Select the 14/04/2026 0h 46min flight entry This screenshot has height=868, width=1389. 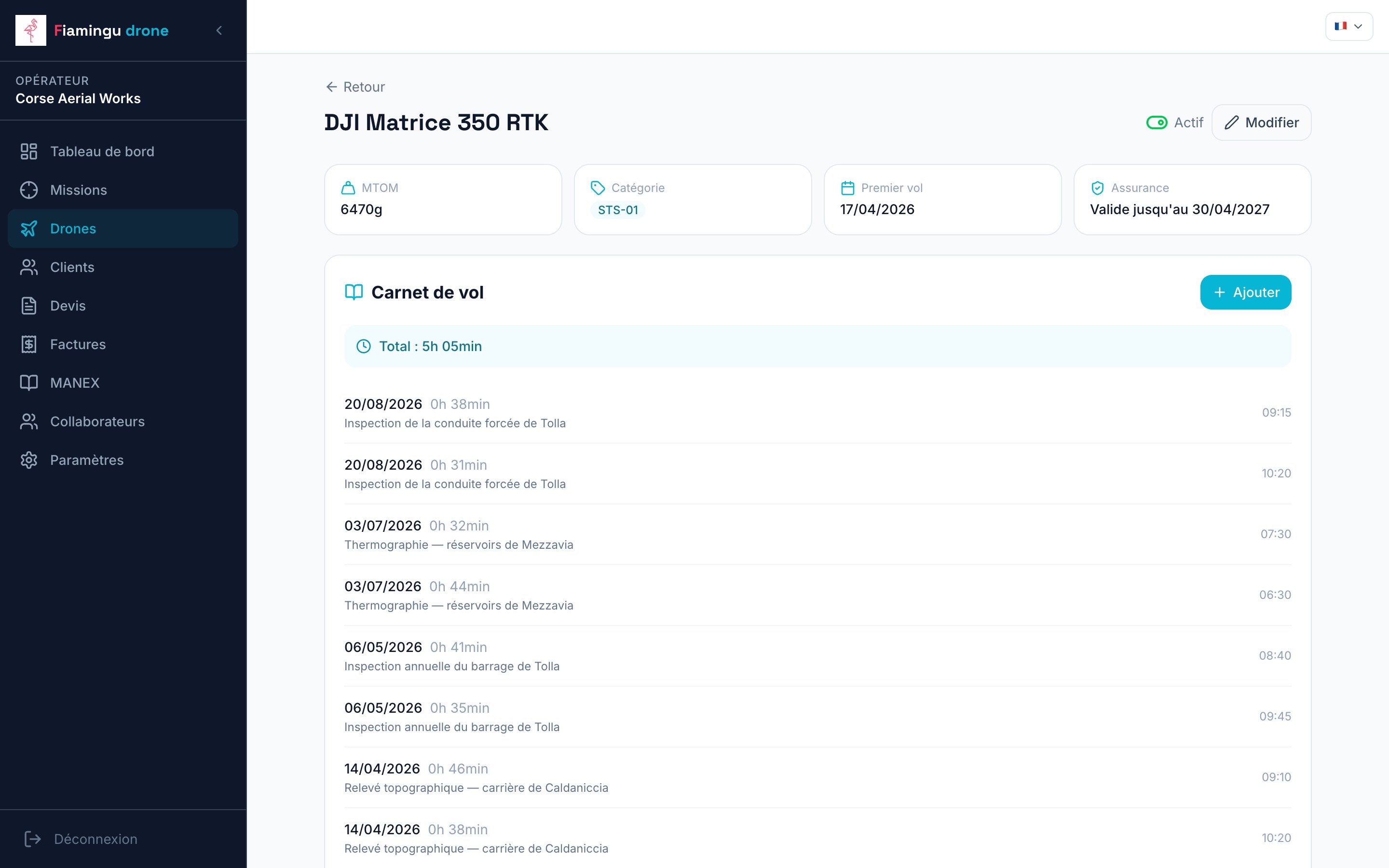point(818,778)
